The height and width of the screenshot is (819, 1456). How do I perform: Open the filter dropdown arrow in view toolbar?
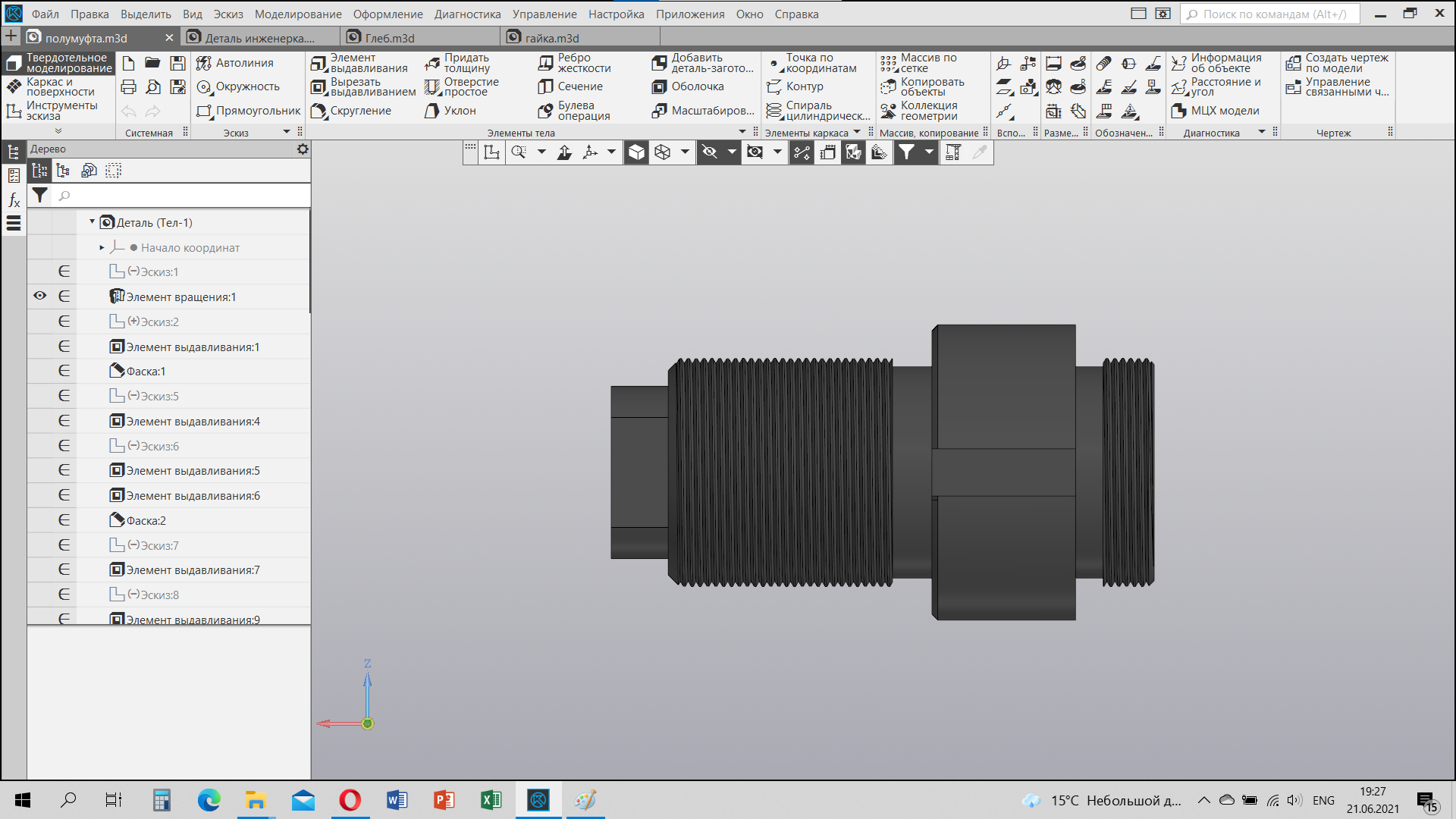point(929,152)
